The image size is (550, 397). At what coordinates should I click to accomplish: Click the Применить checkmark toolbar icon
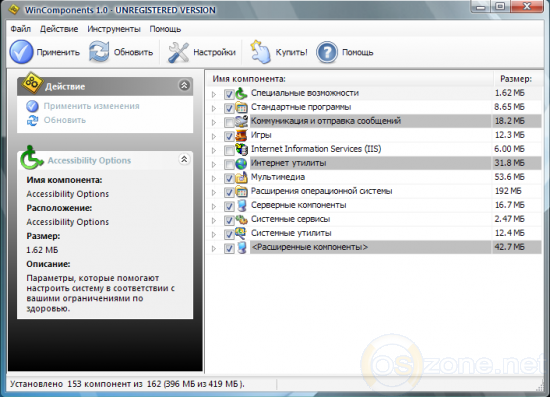pos(21,52)
